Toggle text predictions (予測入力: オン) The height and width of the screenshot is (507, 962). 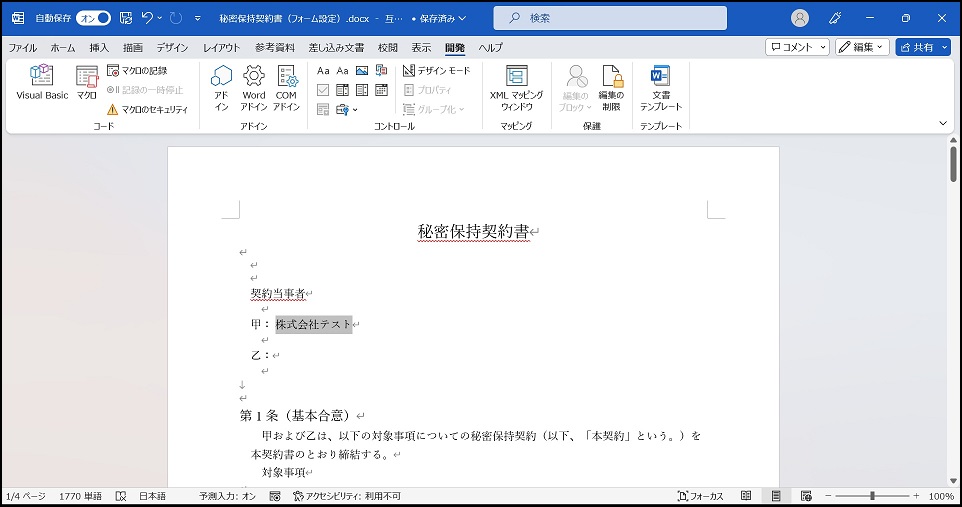[x=227, y=496]
